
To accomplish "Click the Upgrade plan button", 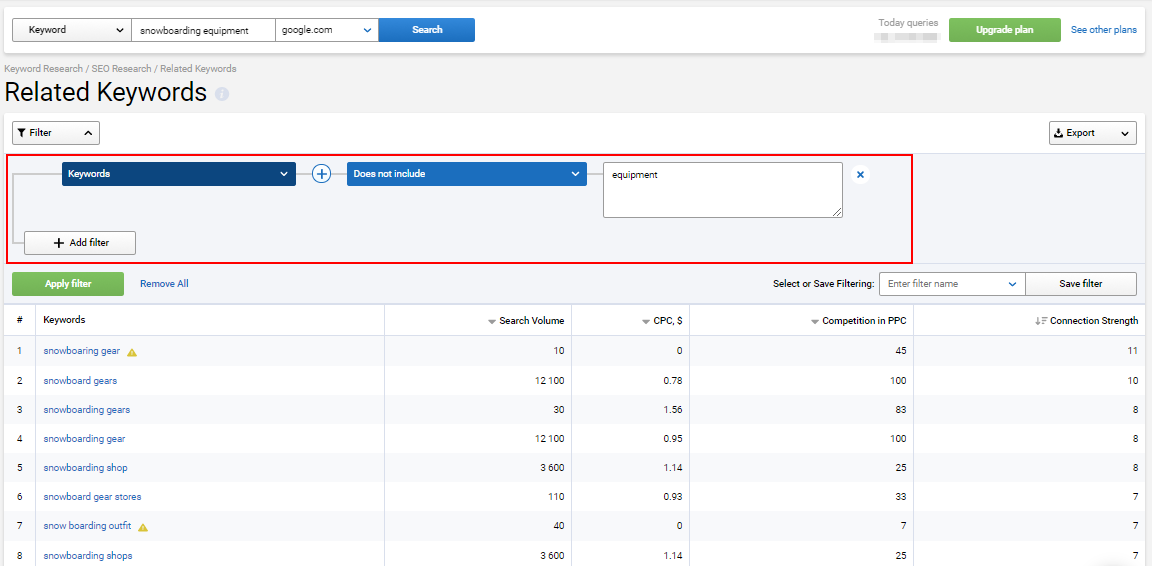I will pyautogui.click(x=1004, y=30).
